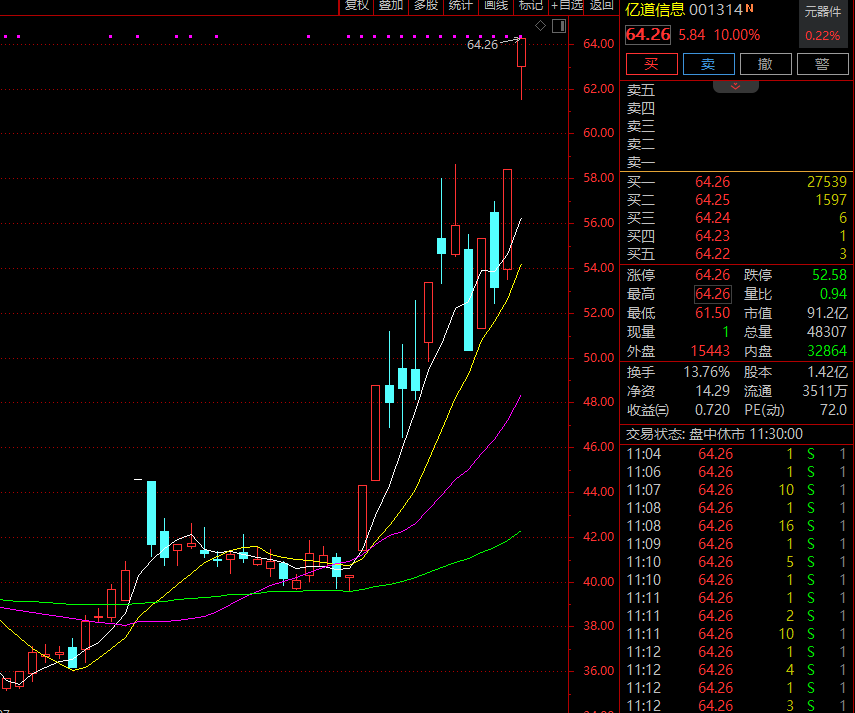Click the blue 卖 sell button

coord(708,64)
